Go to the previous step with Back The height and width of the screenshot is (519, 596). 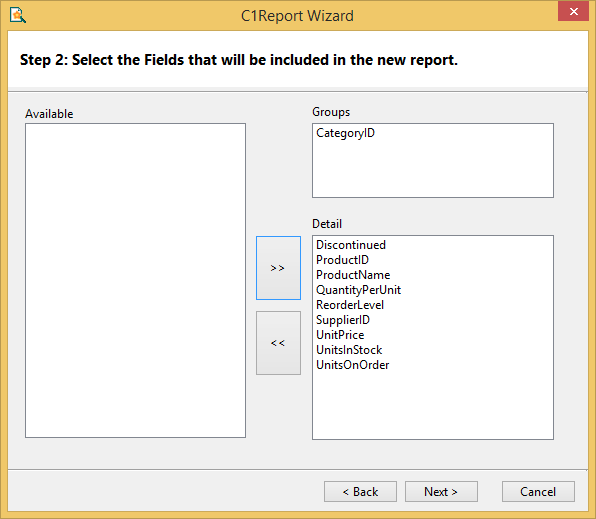360,492
